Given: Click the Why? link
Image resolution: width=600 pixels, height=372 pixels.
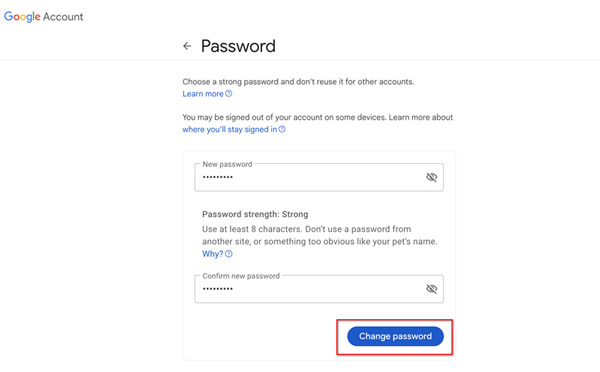Looking at the screenshot, I should pyautogui.click(x=212, y=254).
